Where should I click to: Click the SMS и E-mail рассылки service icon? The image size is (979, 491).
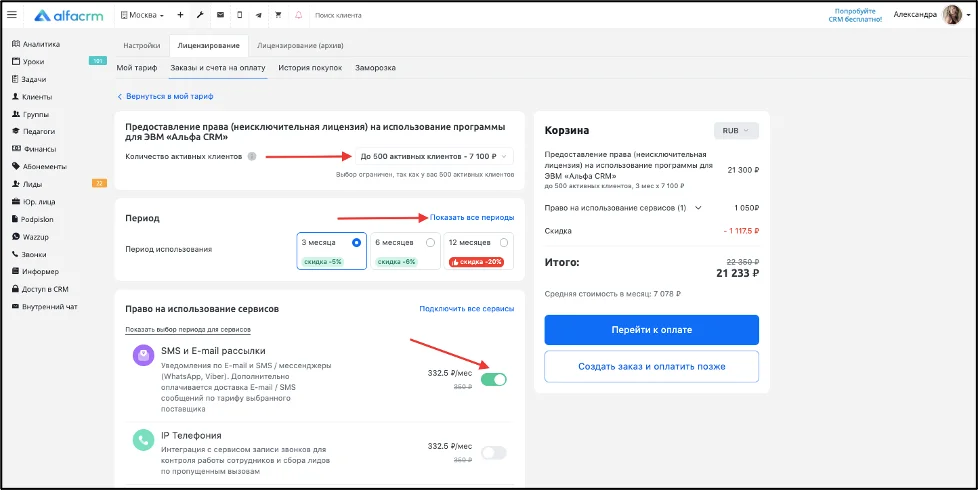tap(144, 355)
